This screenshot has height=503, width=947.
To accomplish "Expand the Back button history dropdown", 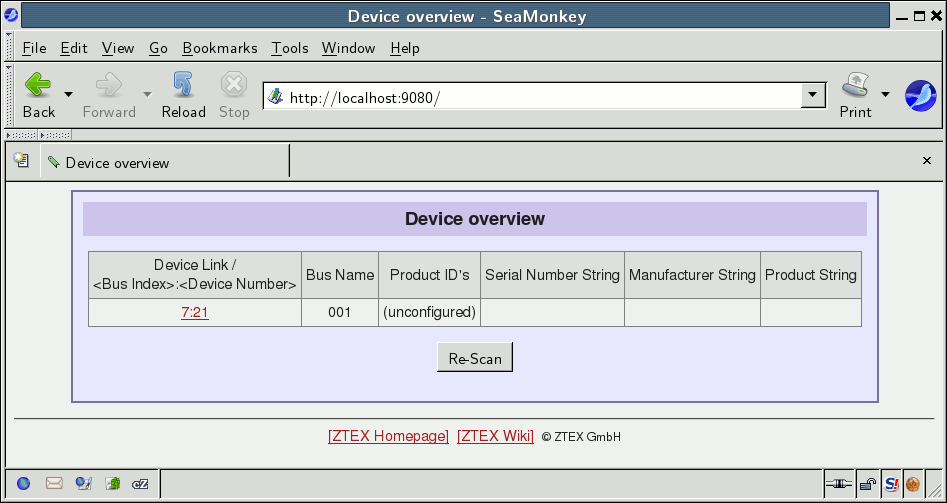I will [68, 95].
